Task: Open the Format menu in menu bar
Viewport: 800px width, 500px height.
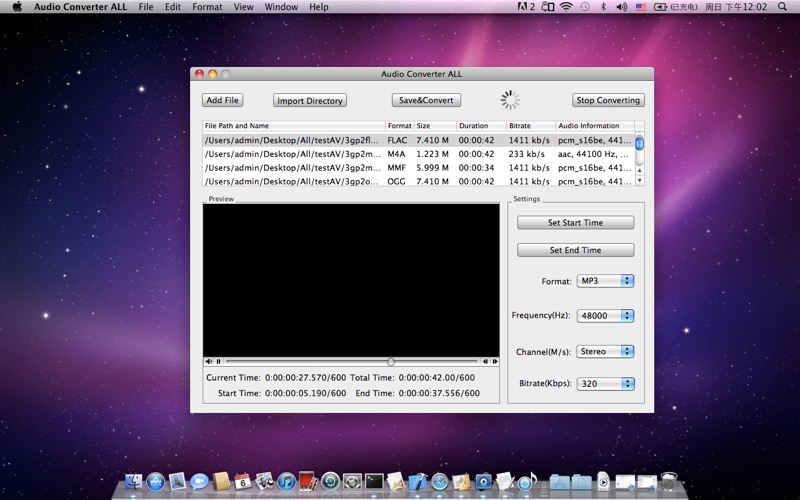Action: pyautogui.click(x=207, y=7)
